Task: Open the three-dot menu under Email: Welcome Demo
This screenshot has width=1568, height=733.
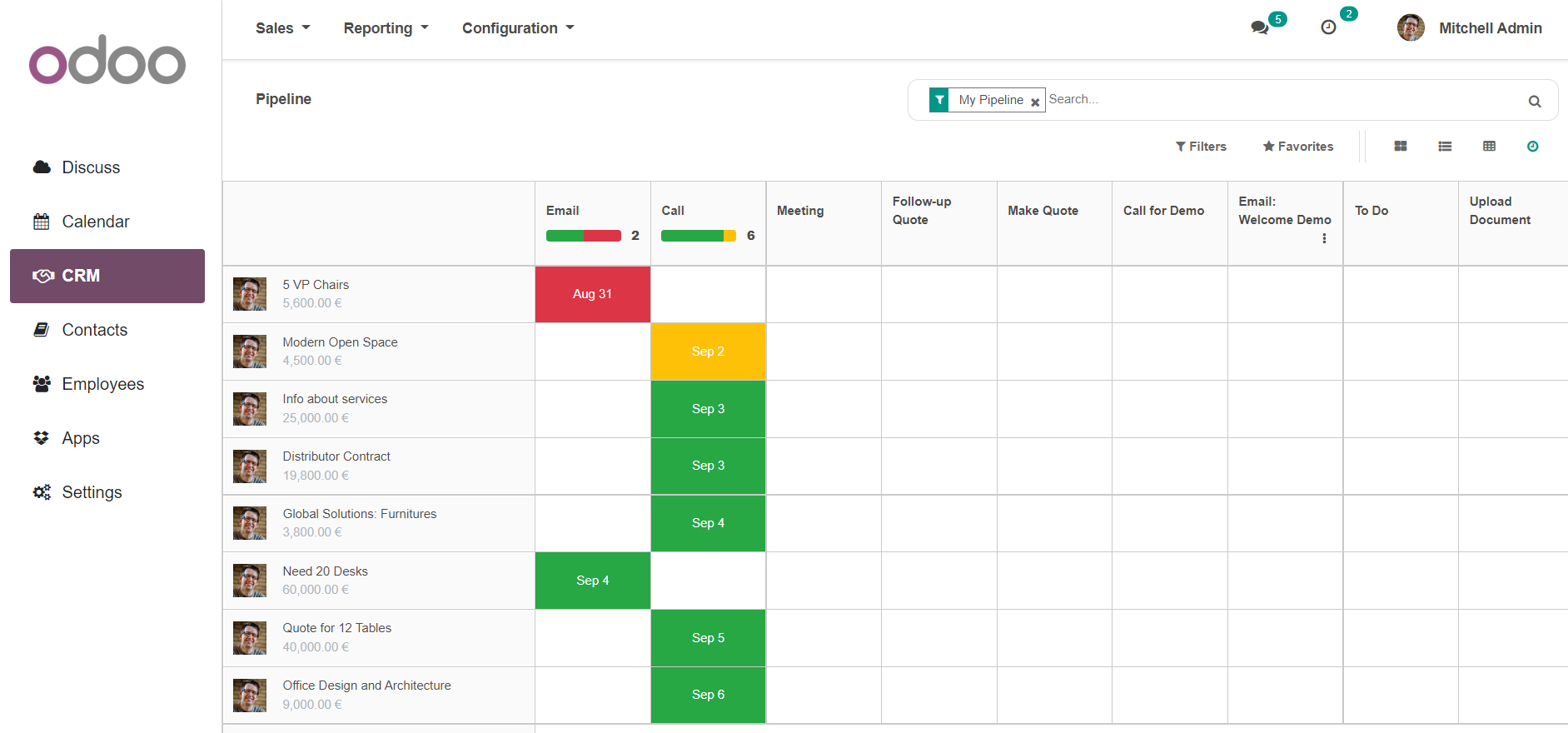Action: (1324, 238)
